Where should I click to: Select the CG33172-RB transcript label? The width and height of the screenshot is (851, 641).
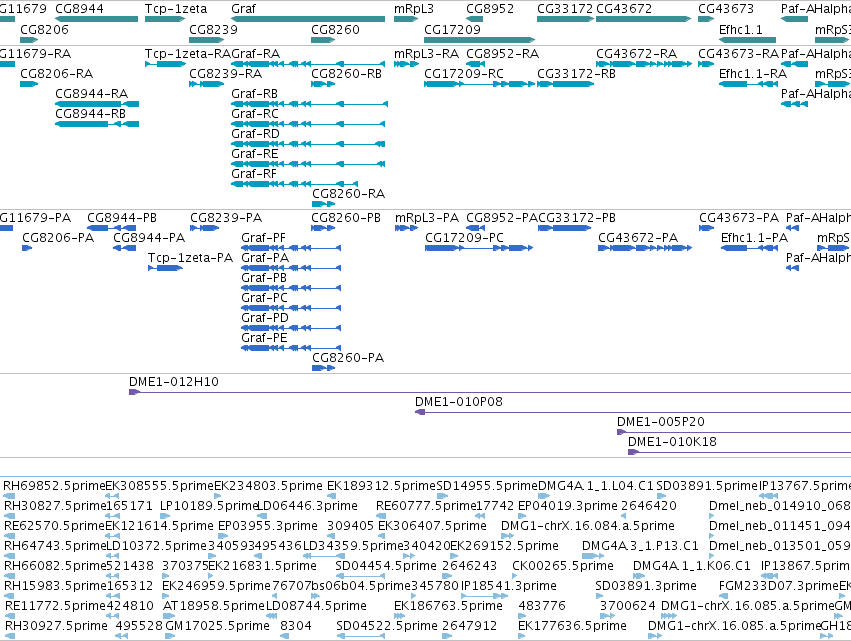point(576,74)
